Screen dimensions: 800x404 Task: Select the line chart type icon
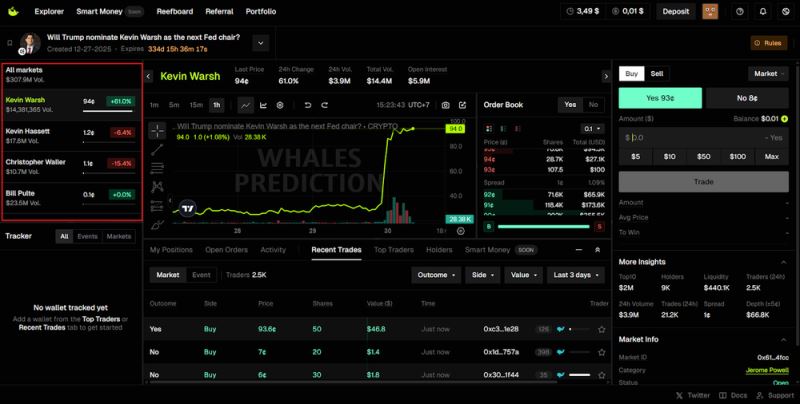[245, 105]
